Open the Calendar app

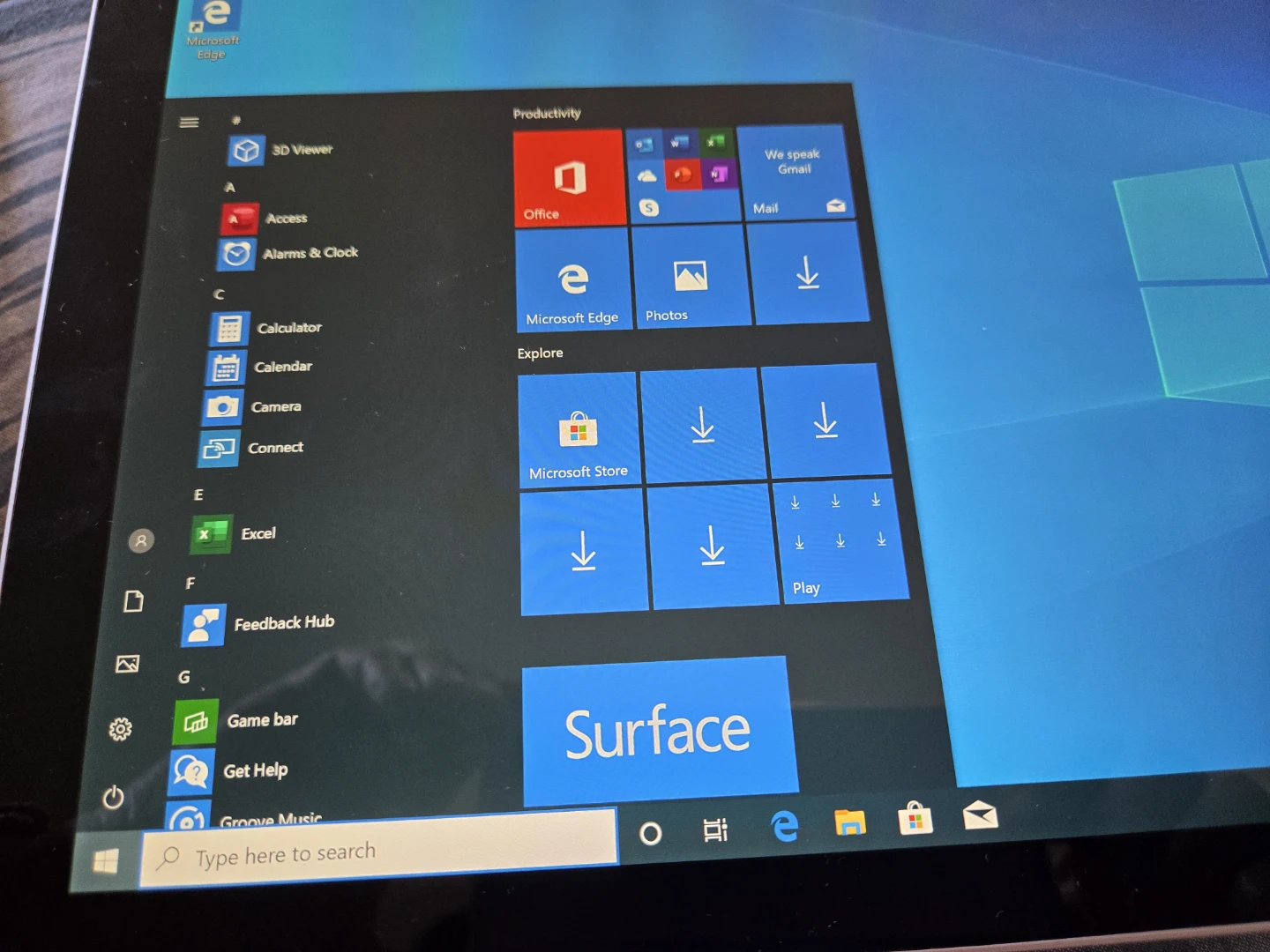[x=259, y=367]
